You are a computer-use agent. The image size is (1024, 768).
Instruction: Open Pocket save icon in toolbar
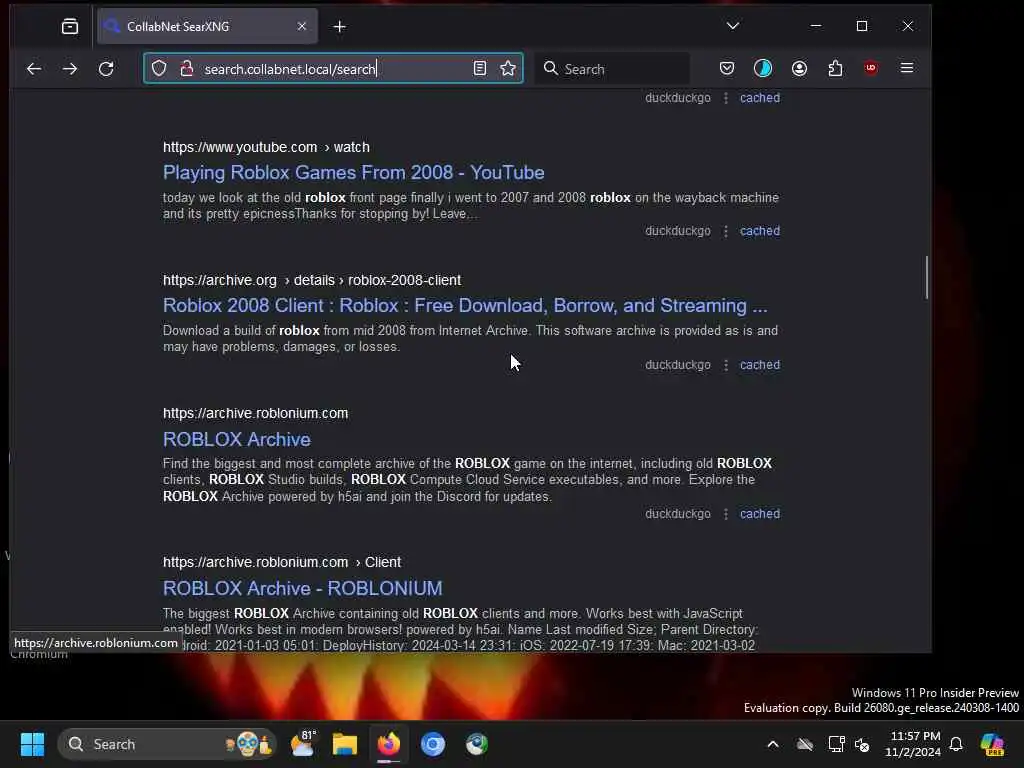pos(727,68)
